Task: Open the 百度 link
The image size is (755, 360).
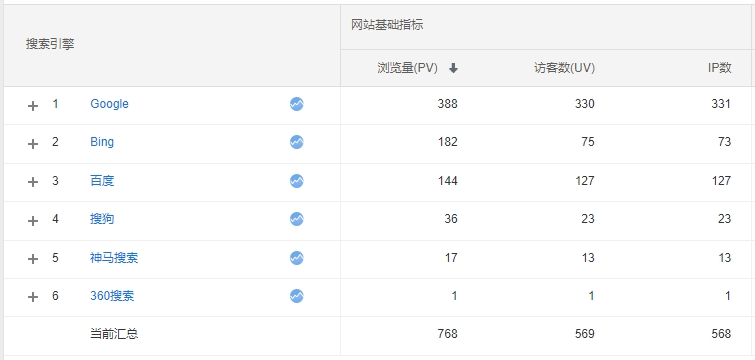Action: tap(102, 181)
